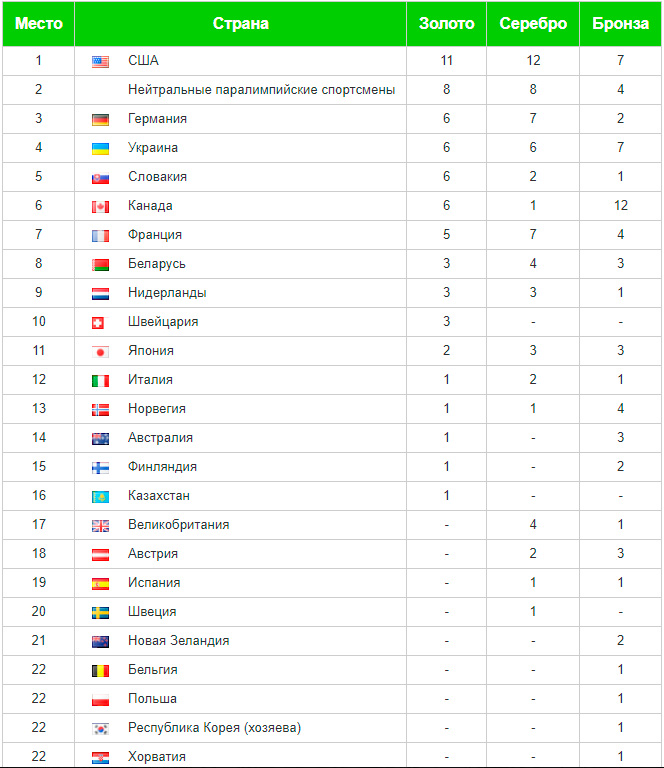The height and width of the screenshot is (768, 664).
Task: Click Canada's bronze count of 12
Action: click(x=621, y=206)
